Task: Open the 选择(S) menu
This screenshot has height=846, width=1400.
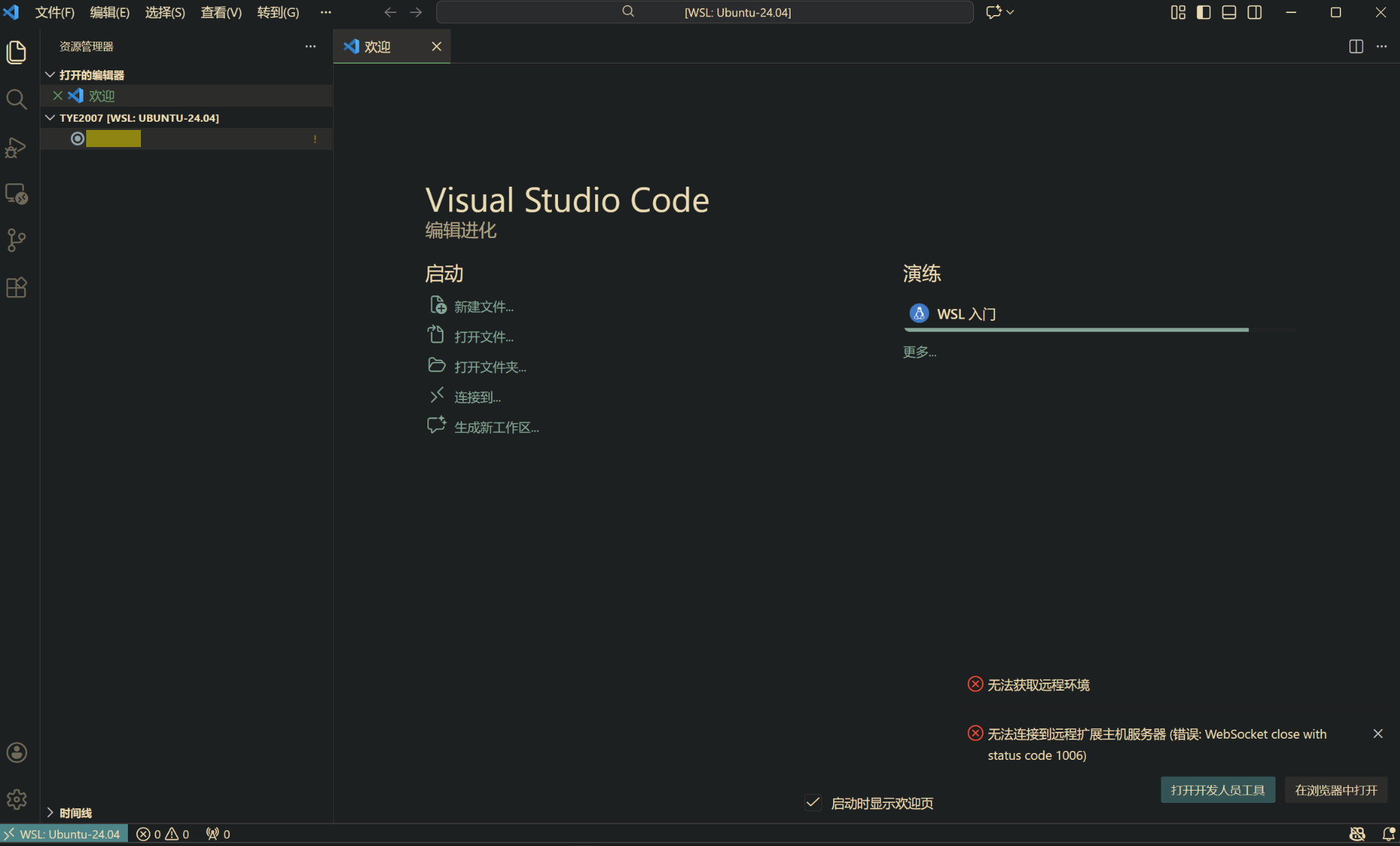Action: [x=165, y=12]
